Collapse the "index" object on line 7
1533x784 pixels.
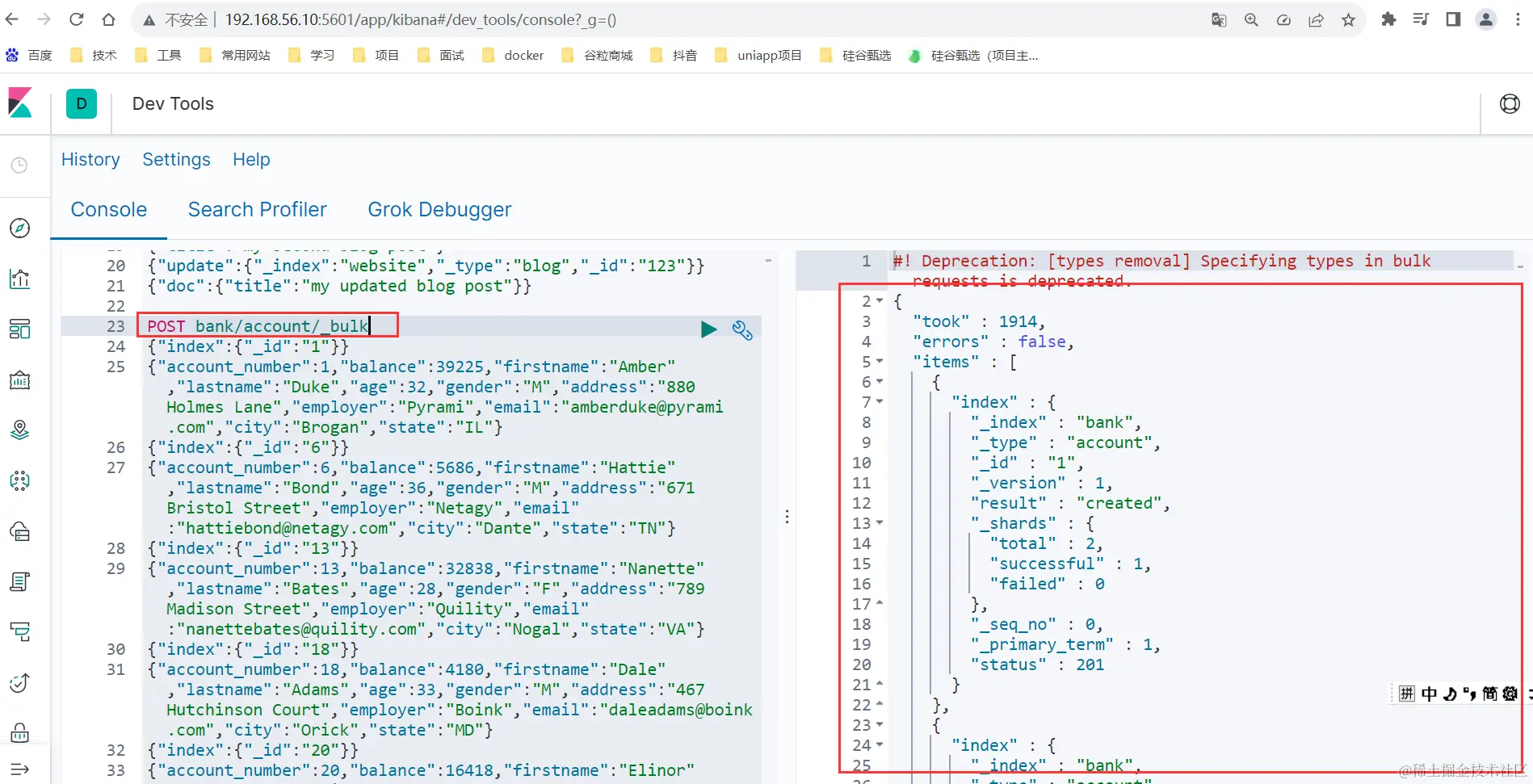click(880, 402)
